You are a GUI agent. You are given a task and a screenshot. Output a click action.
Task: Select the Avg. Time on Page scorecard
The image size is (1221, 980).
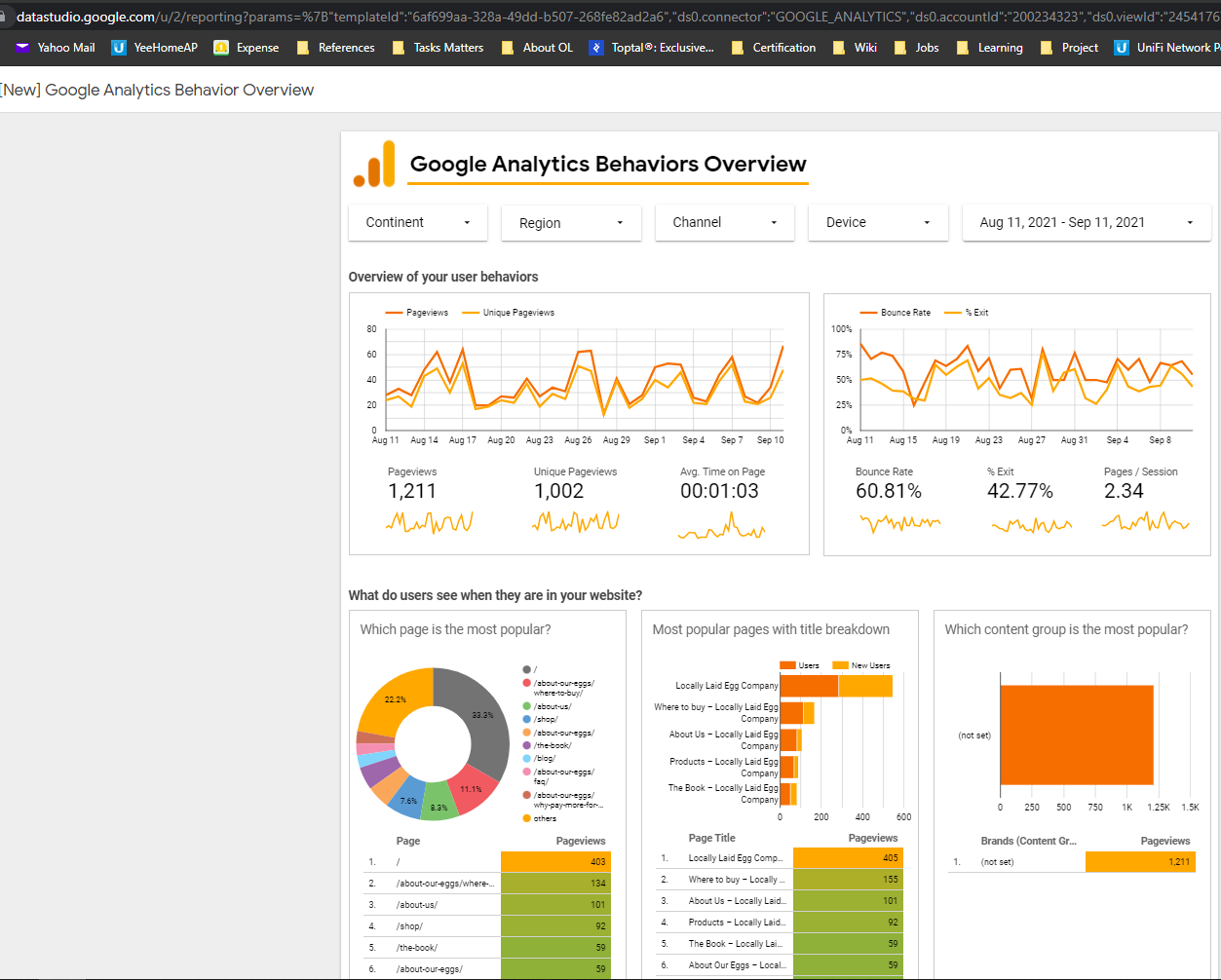click(722, 501)
